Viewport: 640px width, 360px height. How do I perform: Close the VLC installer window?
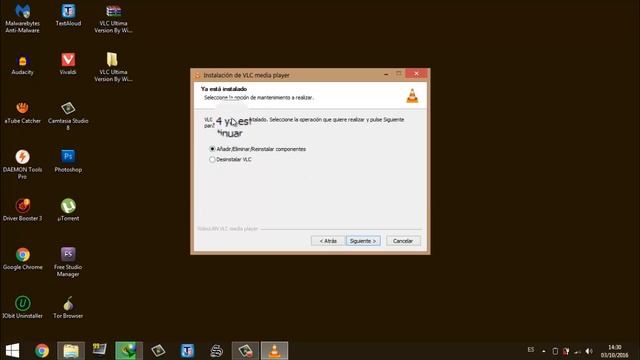[x=416, y=74]
